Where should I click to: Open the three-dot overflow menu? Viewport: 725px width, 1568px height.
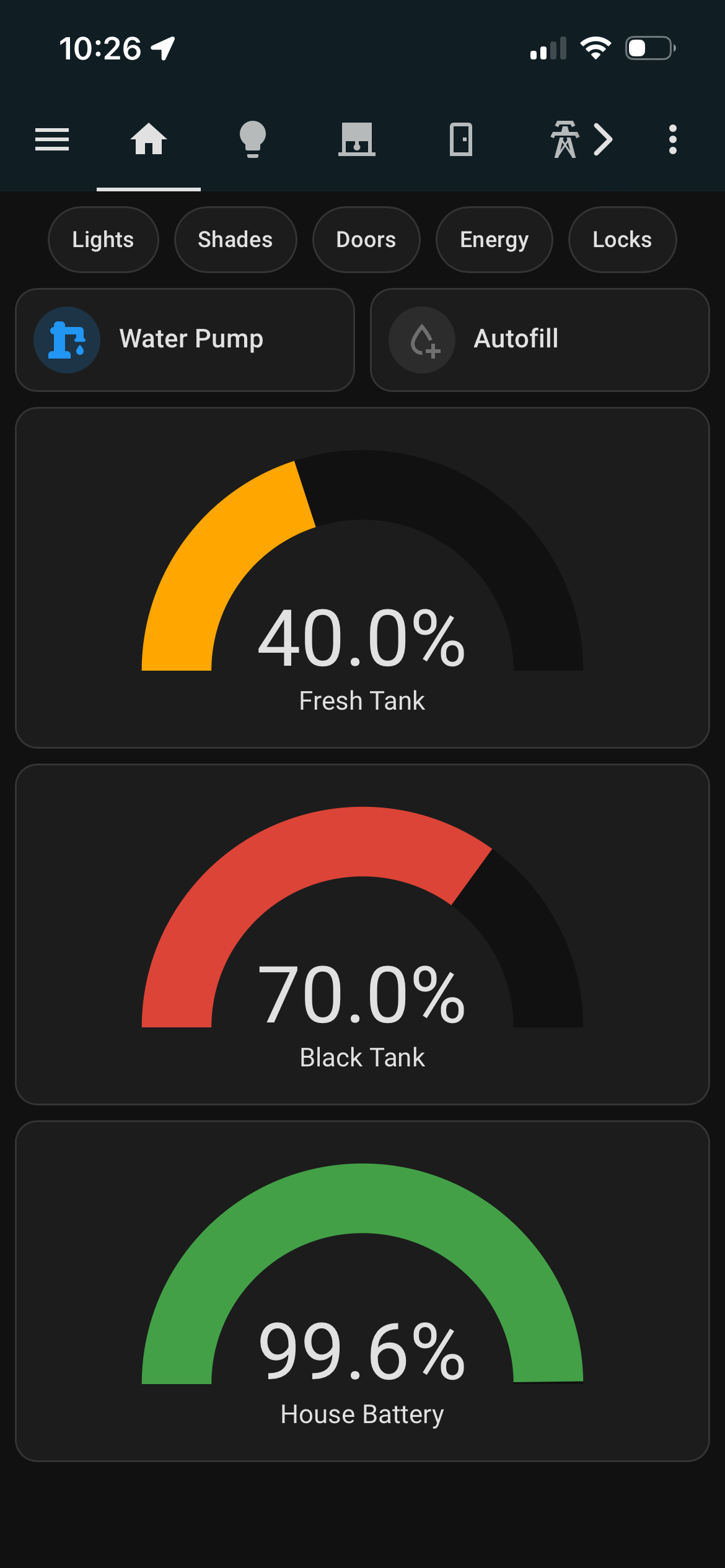(x=672, y=139)
